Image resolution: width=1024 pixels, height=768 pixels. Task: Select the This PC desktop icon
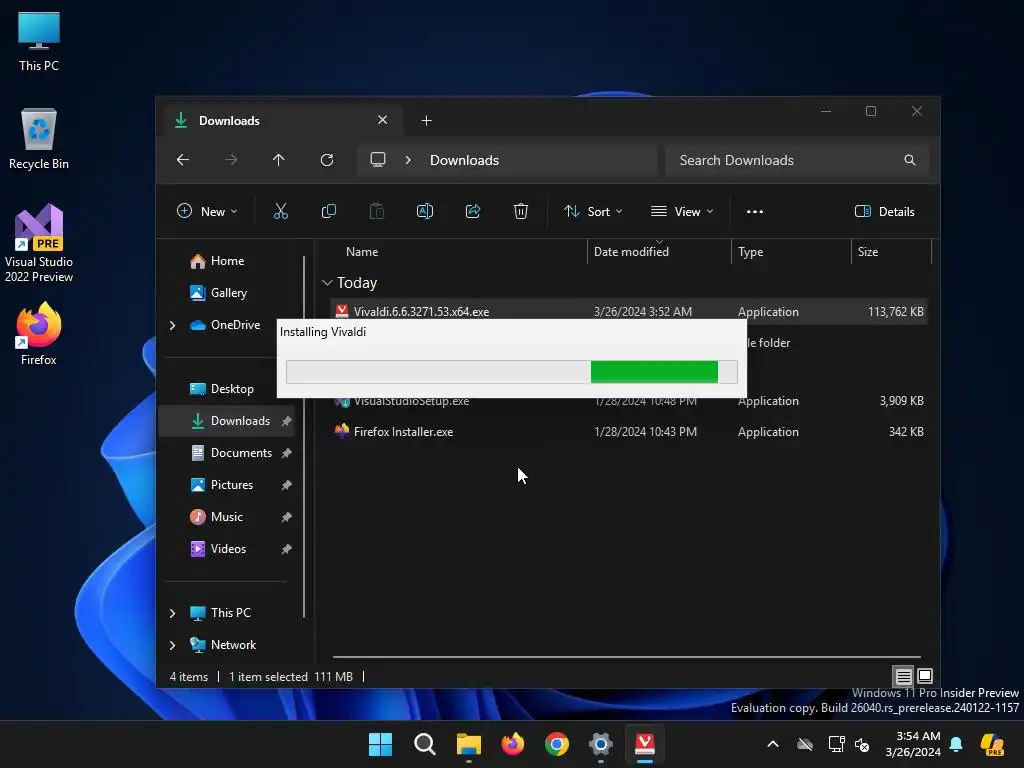[x=39, y=41]
